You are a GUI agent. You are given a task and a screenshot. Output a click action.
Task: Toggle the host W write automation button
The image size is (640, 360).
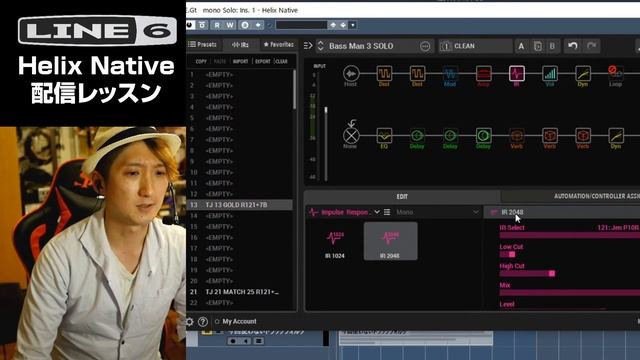click(x=230, y=25)
